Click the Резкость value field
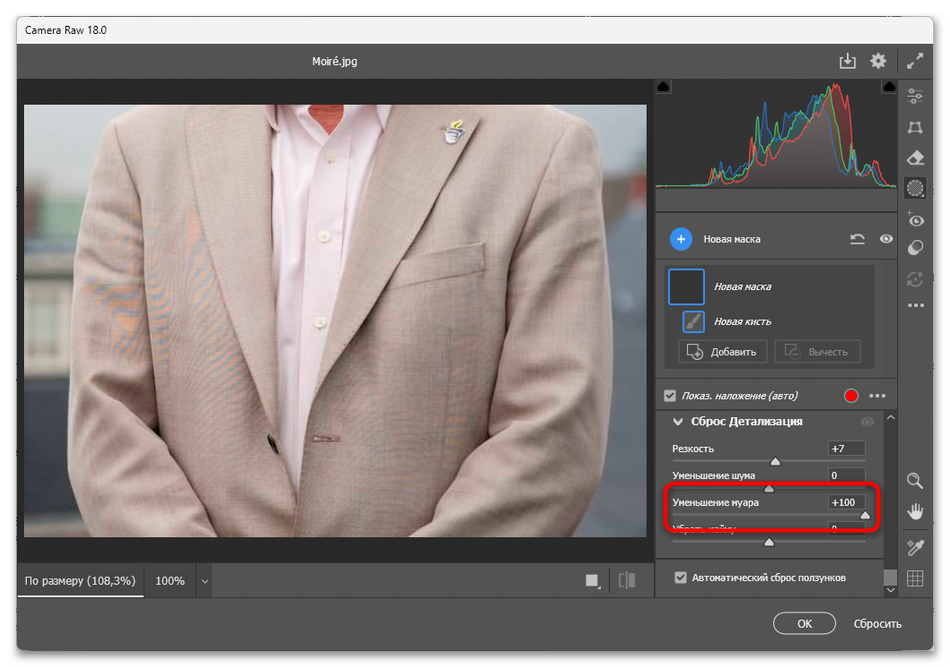Viewport: 950px width, 667px height. 846,449
